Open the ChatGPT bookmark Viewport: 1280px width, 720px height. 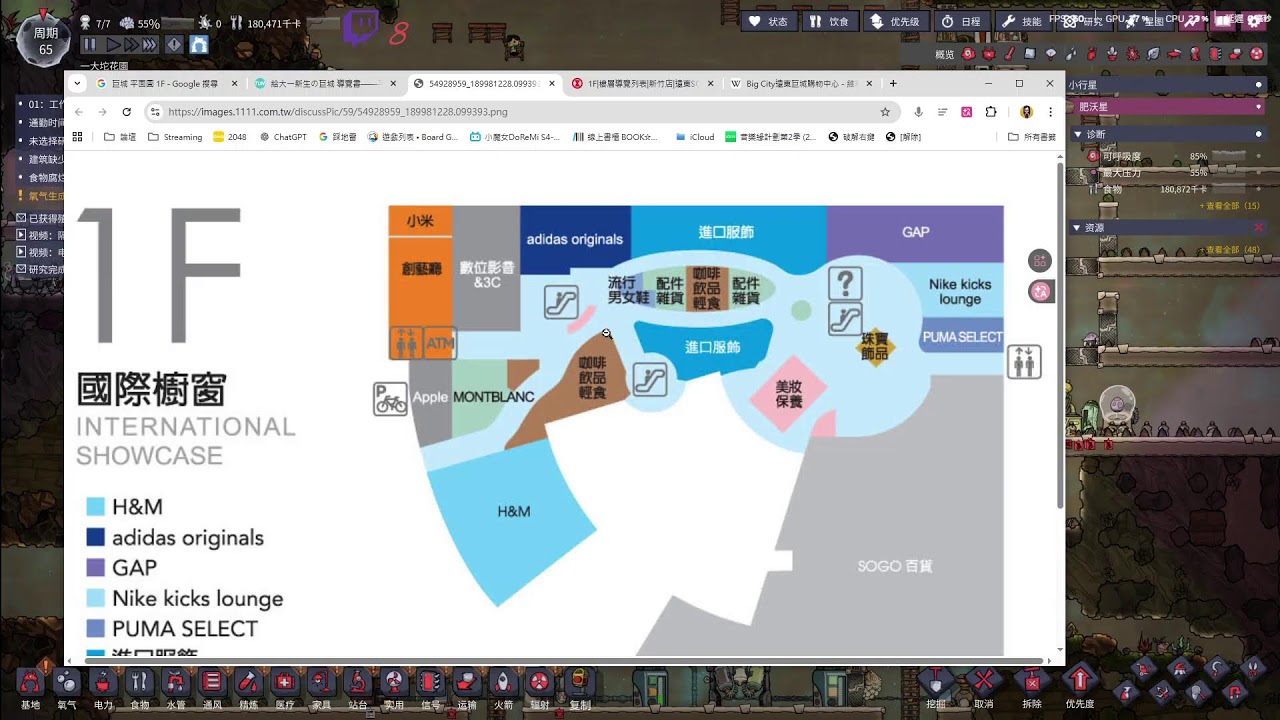283,137
